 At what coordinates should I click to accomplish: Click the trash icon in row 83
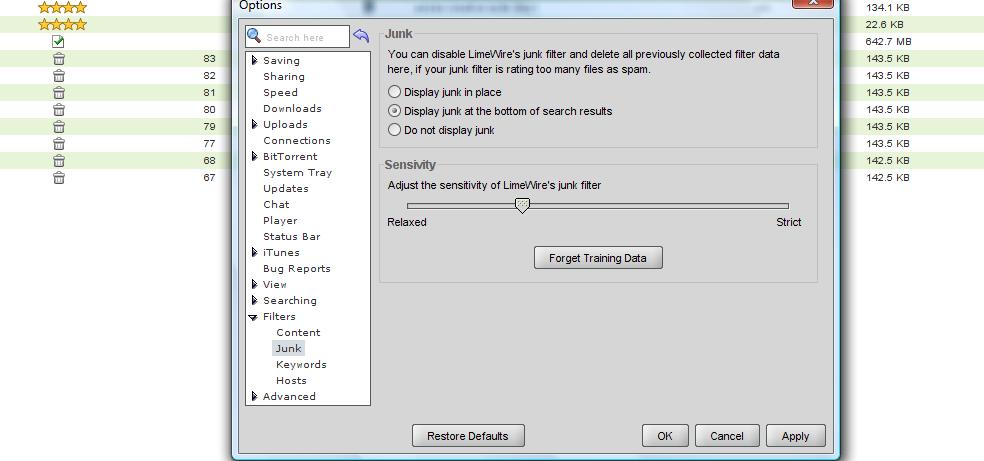pyautogui.click(x=59, y=59)
